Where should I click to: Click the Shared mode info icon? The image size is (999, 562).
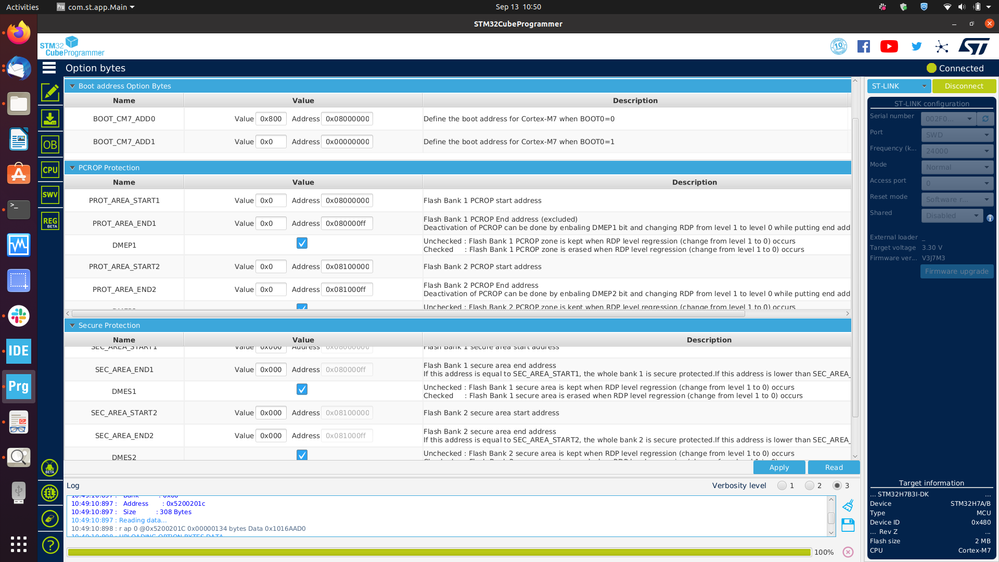(990, 218)
